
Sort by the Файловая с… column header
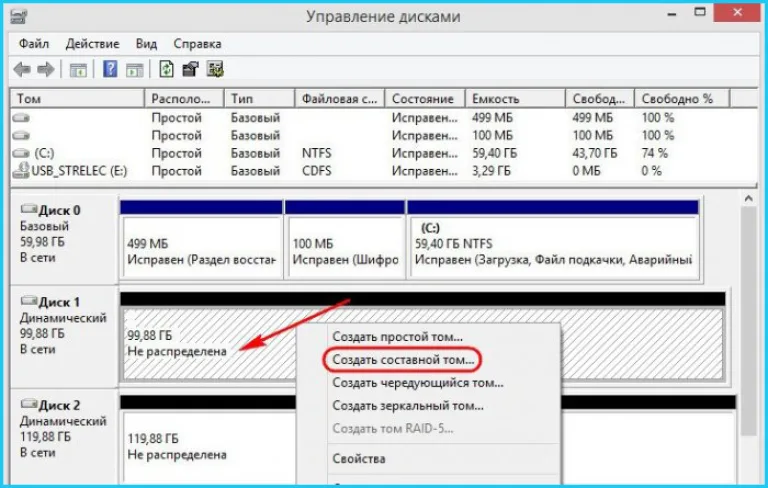click(340, 98)
